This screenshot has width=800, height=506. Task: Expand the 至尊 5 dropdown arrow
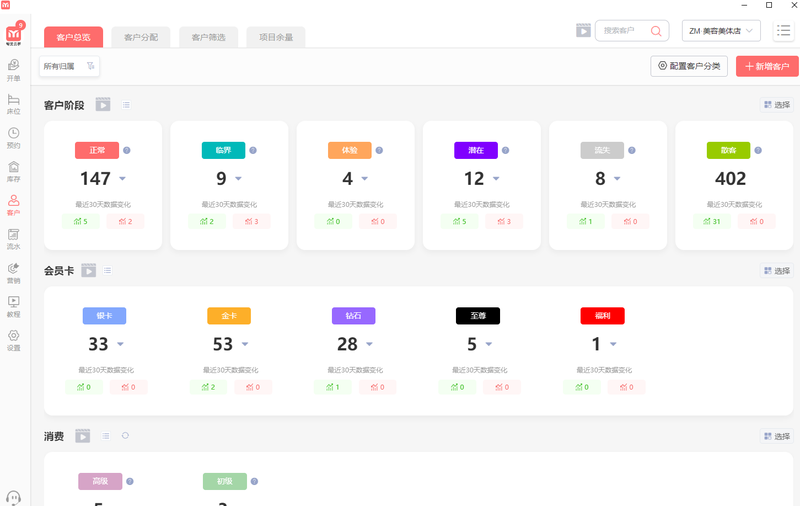(x=489, y=344)
